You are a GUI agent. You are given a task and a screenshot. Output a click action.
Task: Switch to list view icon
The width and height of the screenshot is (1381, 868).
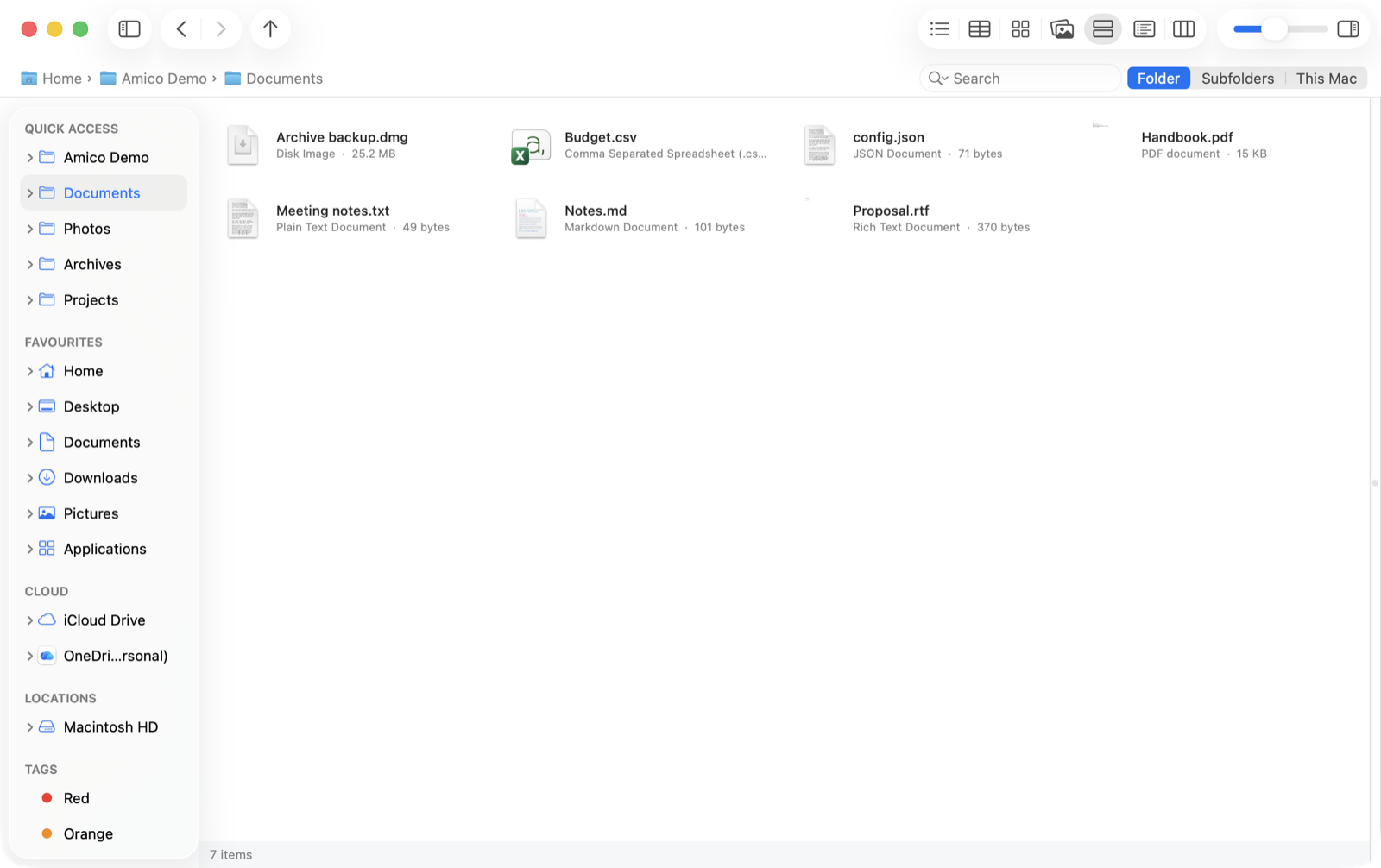[939, 29]
